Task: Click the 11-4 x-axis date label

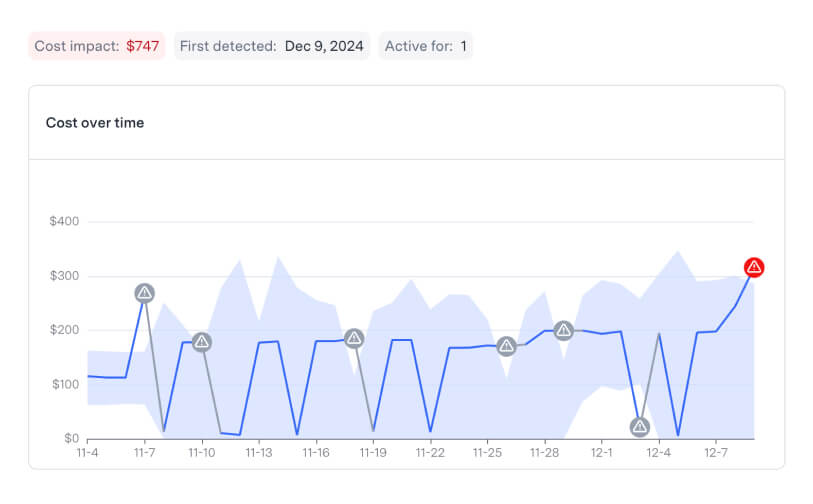Action: click(87, 453)
